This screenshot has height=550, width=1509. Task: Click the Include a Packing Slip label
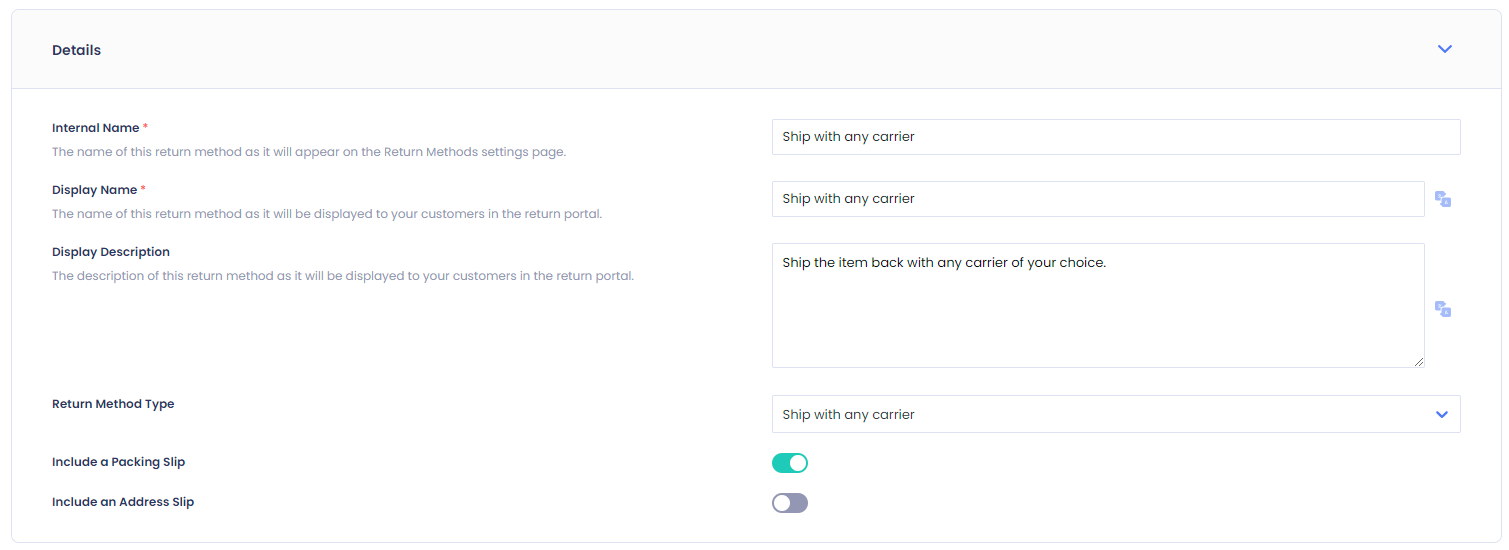click(119, 462)
